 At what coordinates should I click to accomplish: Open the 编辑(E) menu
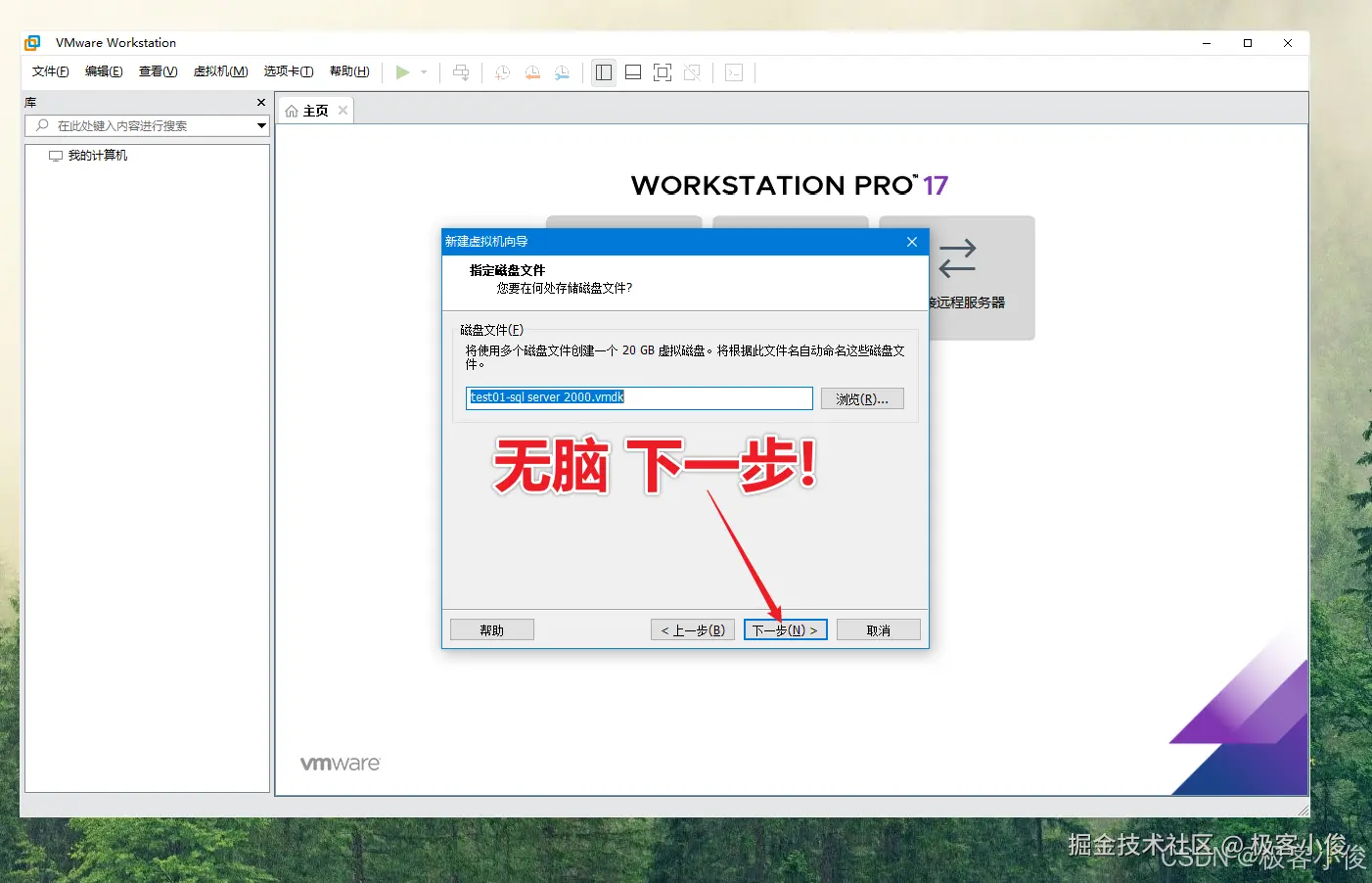[x=104, y=71]
